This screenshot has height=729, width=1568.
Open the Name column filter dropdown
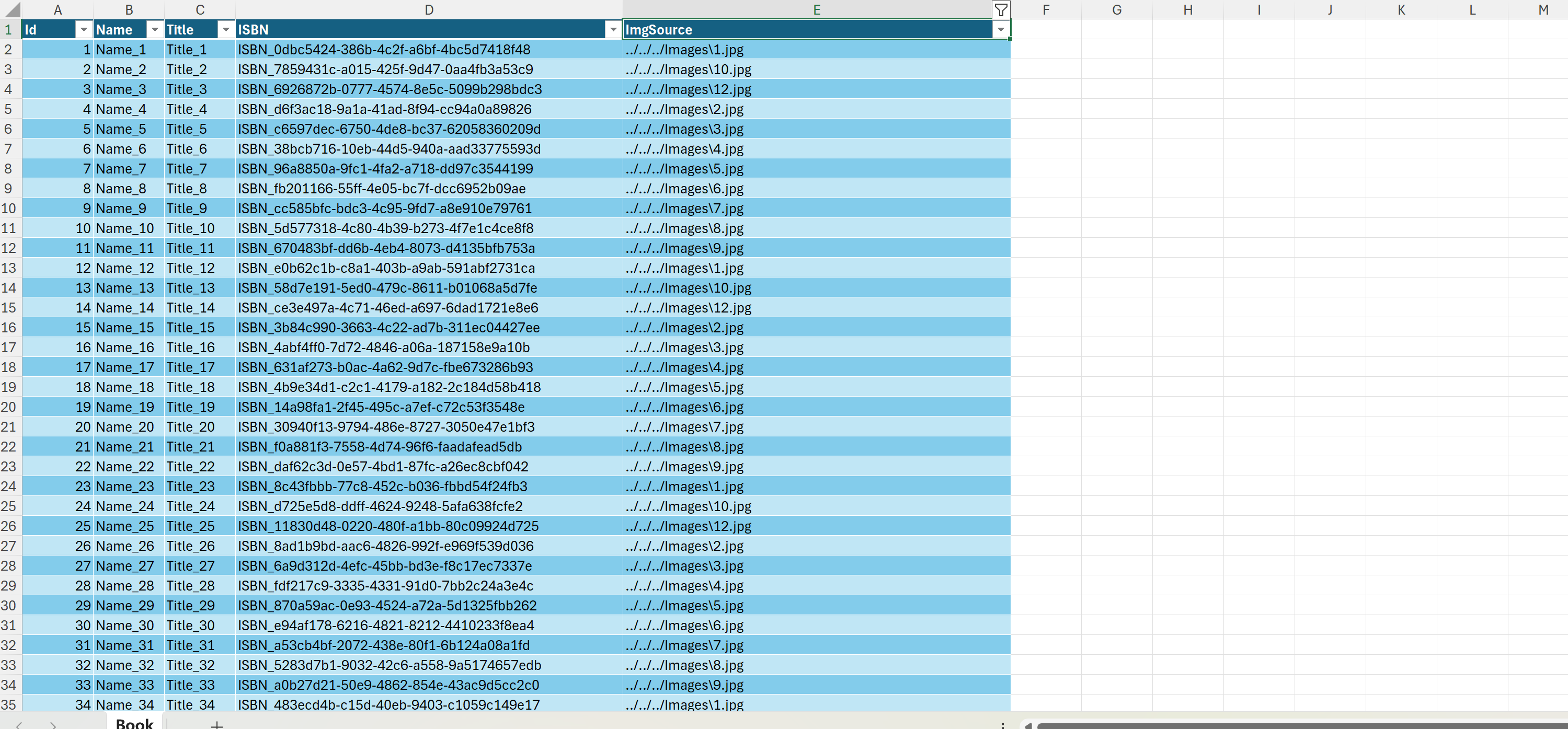tap(155, 30)
